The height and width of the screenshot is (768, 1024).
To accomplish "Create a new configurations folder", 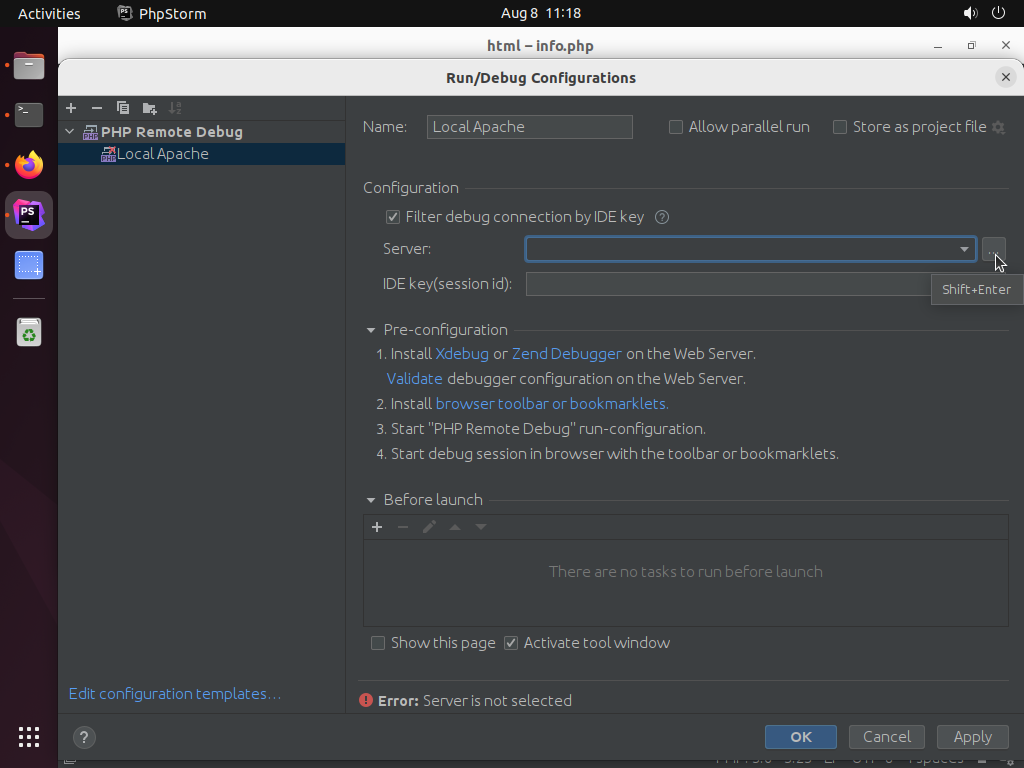I will (150, 108).
